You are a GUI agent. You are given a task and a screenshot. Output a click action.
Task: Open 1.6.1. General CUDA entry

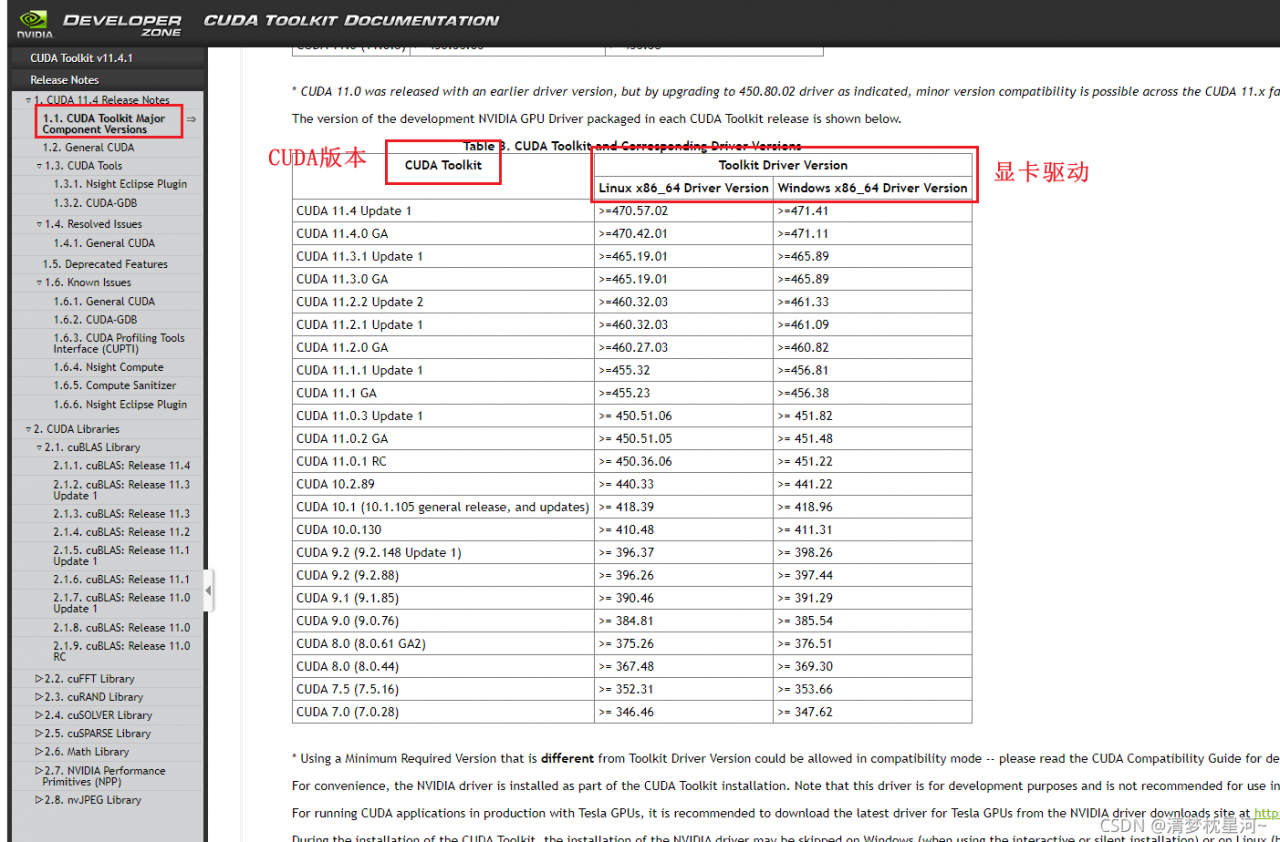104,301
